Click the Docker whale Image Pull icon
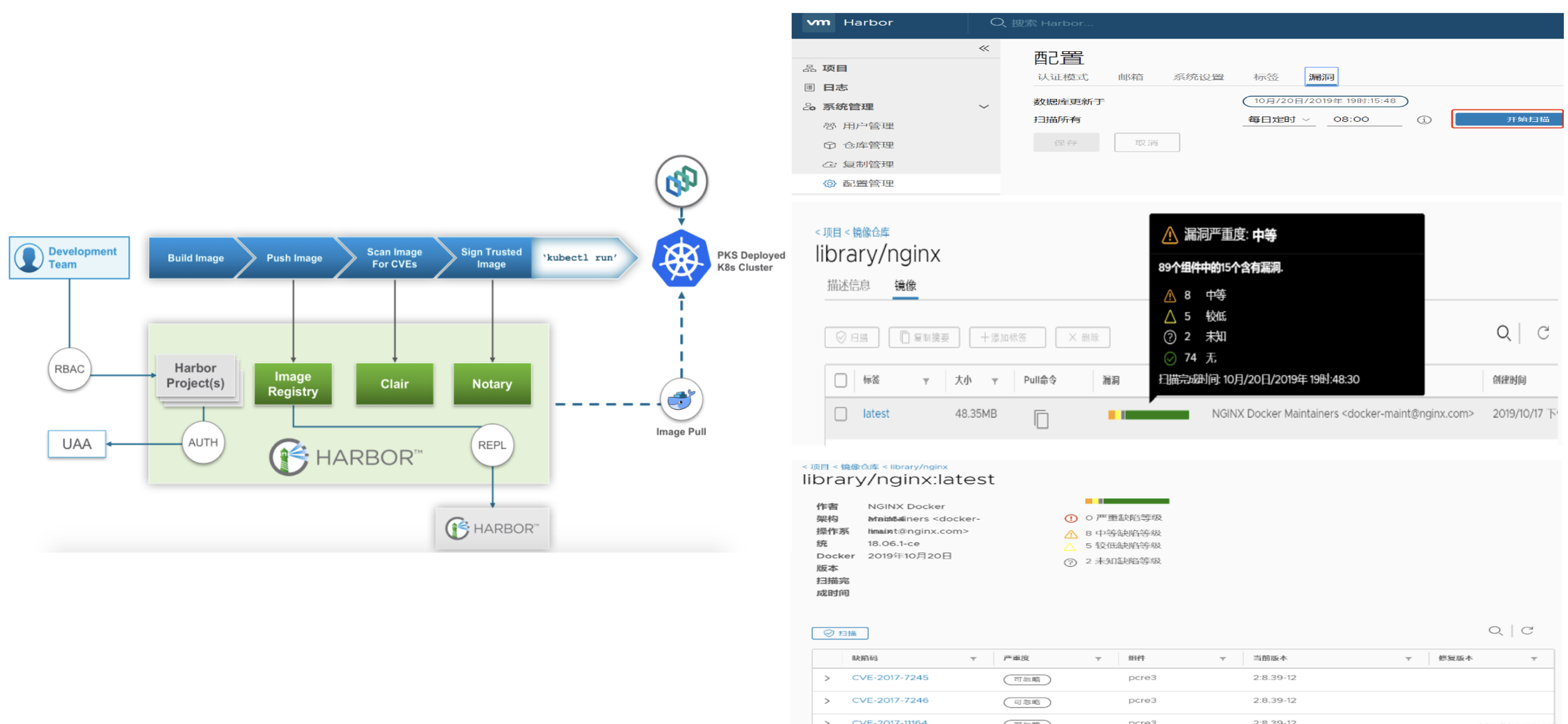This screenshot has height=724, width=1568. pyautogui.click(x=681, y=399)
